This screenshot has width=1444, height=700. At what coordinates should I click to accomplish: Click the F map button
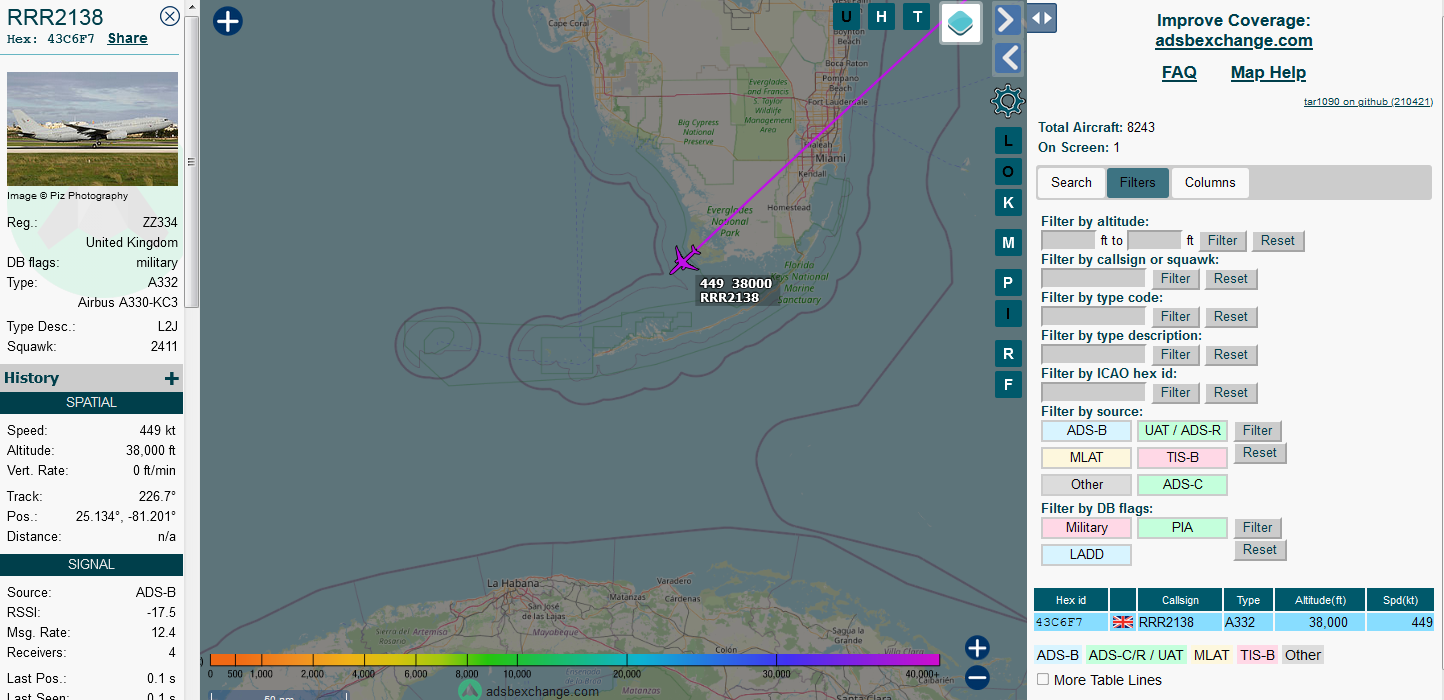(1007, 385)
